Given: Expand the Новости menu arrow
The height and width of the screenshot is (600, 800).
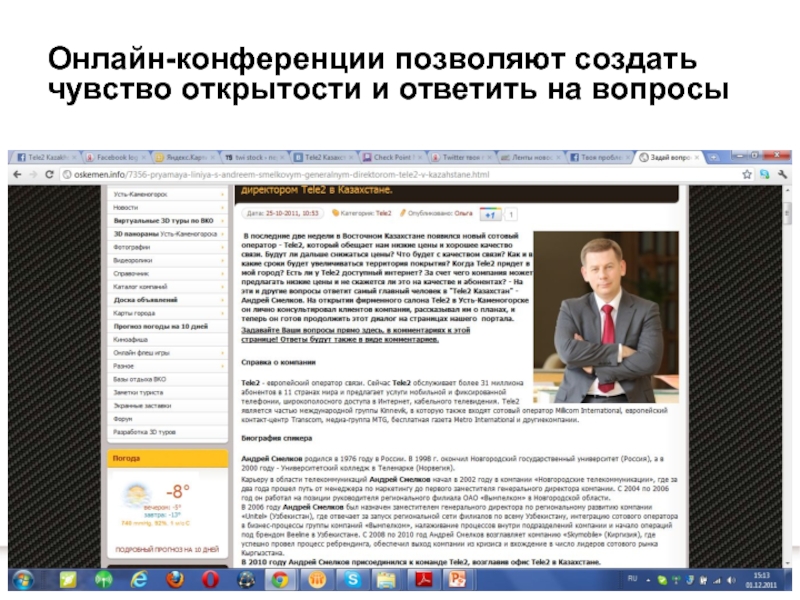Looking at the screenshot, I should (x=222, y=208).
